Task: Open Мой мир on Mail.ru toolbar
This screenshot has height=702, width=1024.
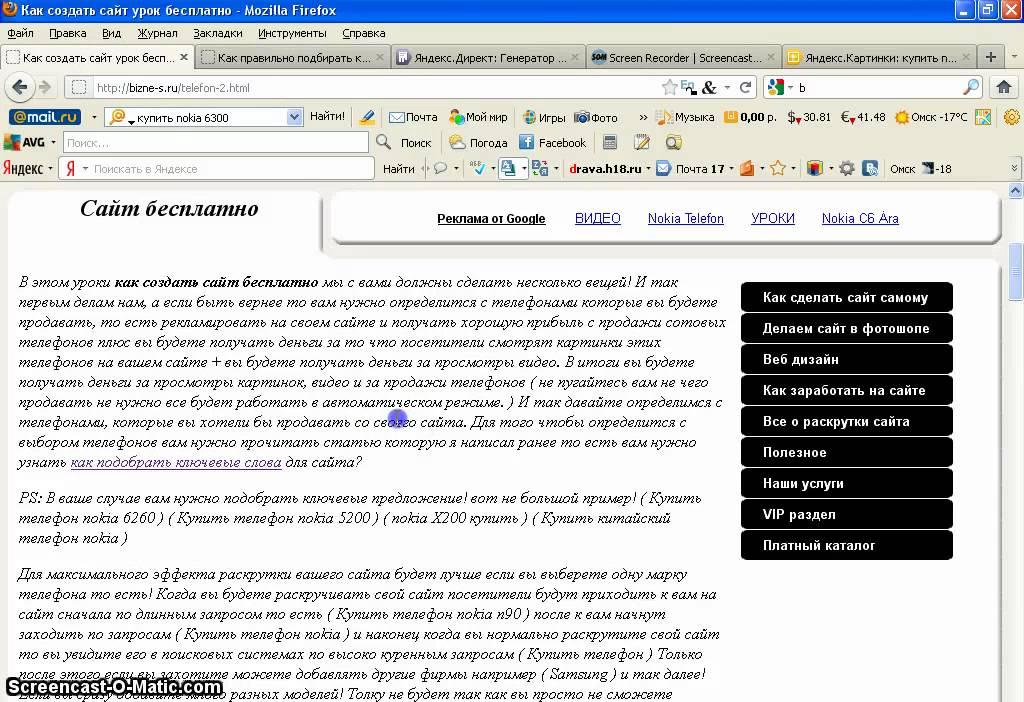Action: pos(478,117)
